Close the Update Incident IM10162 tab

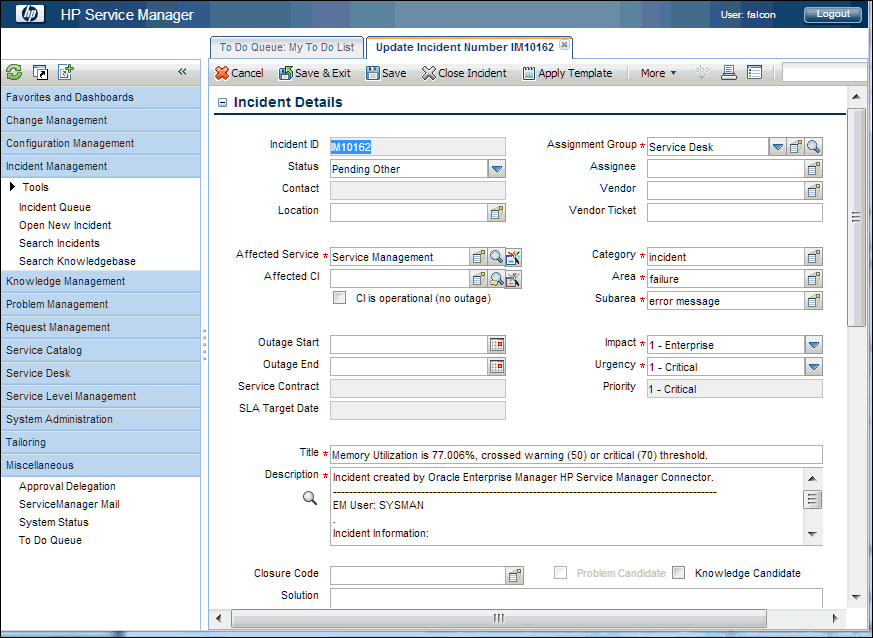565,45
